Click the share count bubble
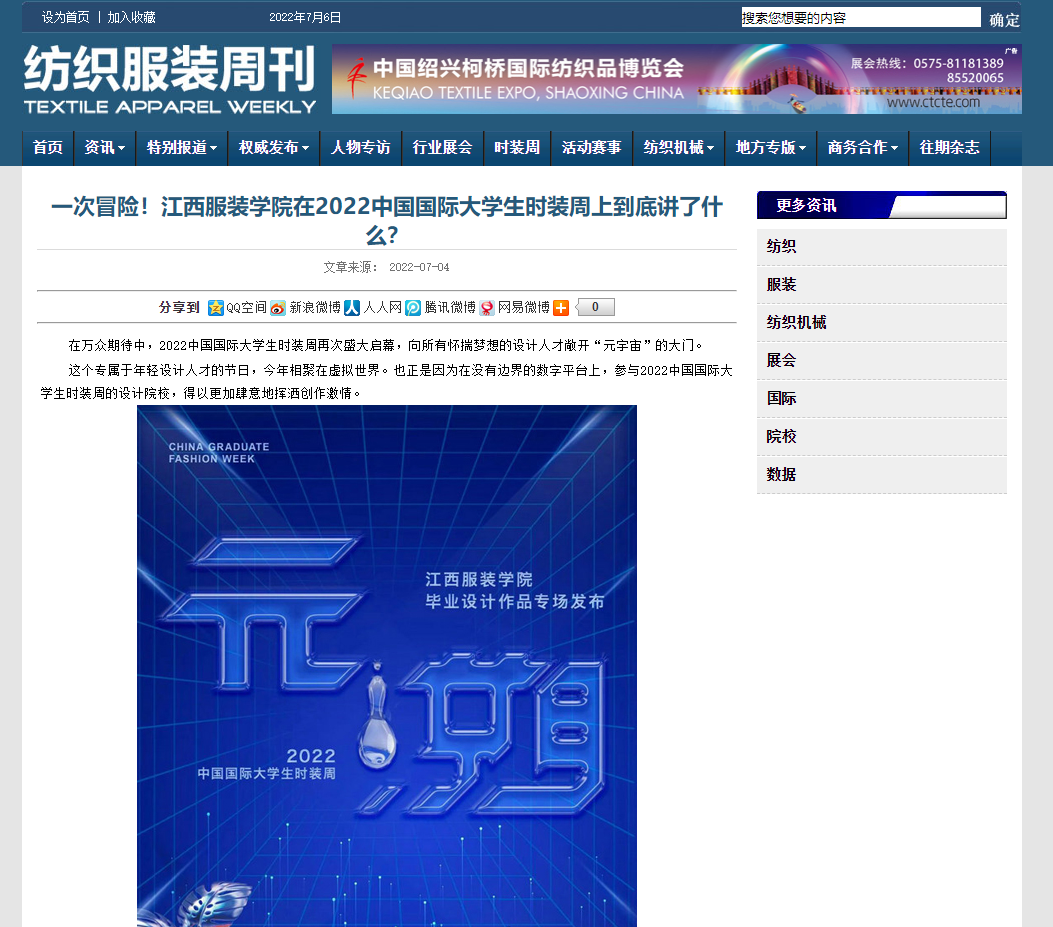This screenshot has height=927, width=1053. click(x=596, y=308)
